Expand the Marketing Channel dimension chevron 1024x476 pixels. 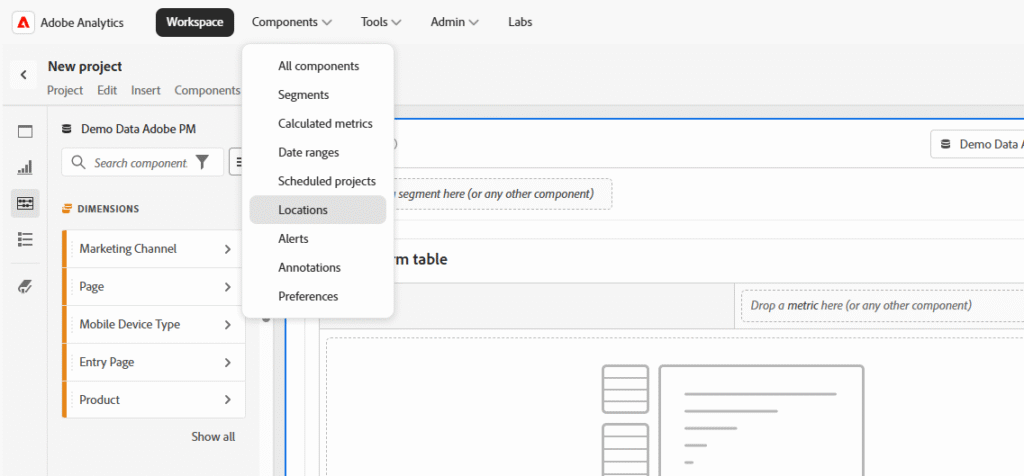click(x=228, y=249)
